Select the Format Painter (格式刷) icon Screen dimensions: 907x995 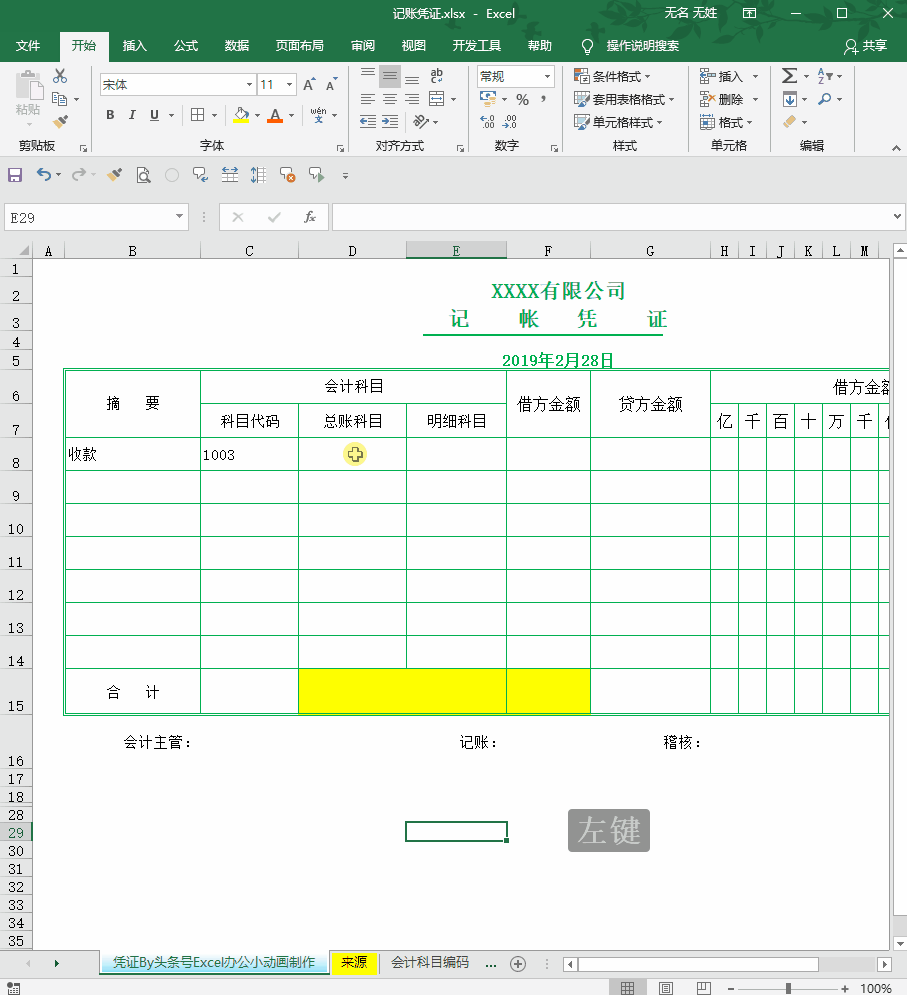pos(59,120)
